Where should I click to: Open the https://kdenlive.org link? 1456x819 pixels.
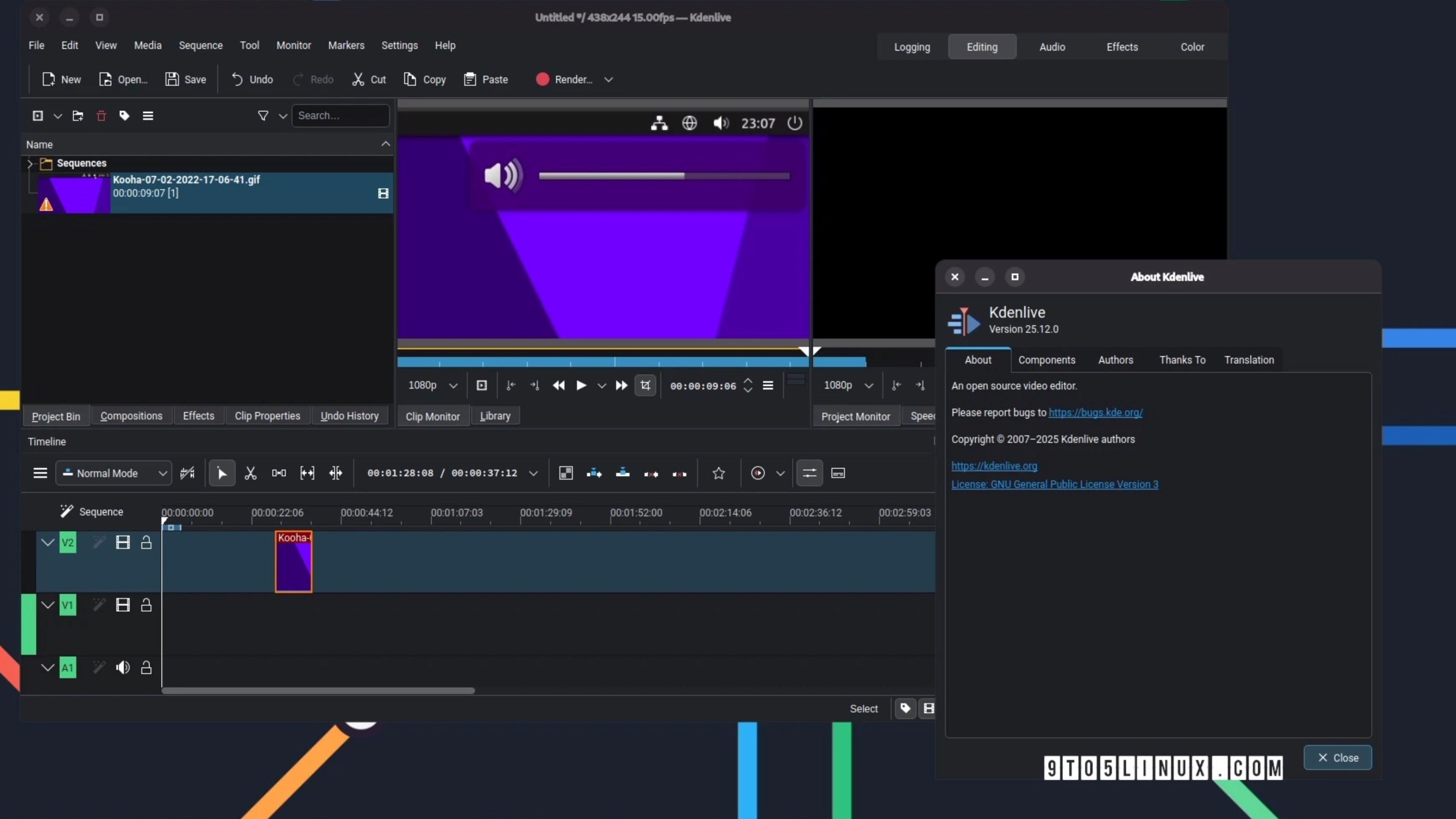coord(994,466)
